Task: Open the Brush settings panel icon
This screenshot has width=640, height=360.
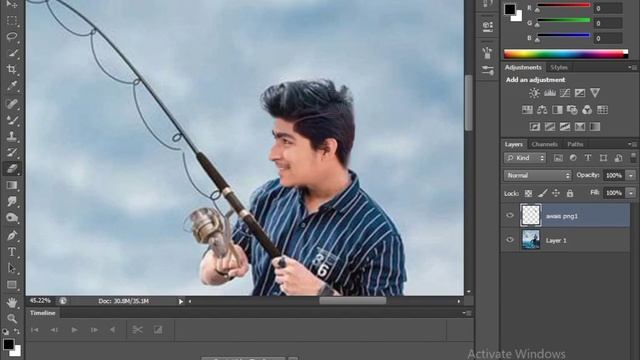Action: [487, 53]
